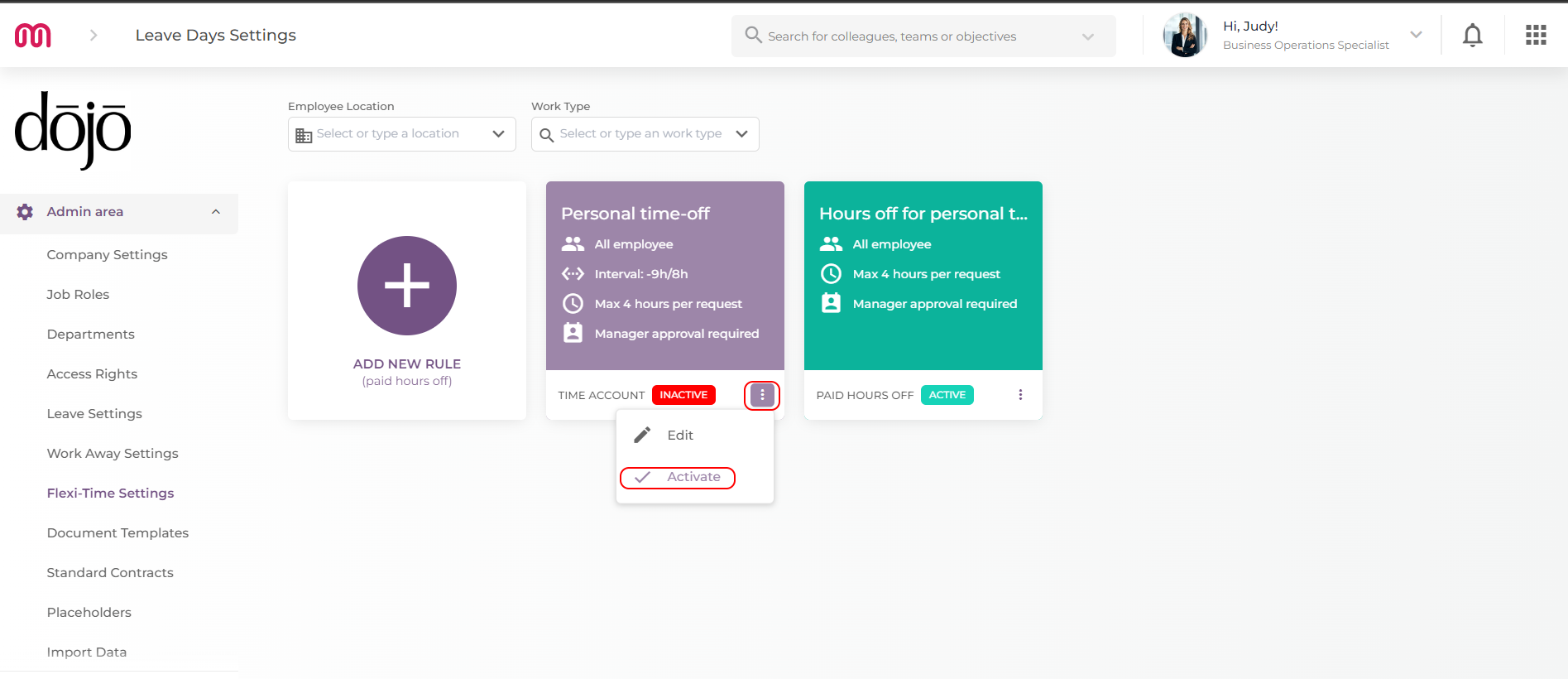Expand the search bar dropdown chevron
The height and width of the screenshot is (679, 1568).
[x=1088, y=36]
